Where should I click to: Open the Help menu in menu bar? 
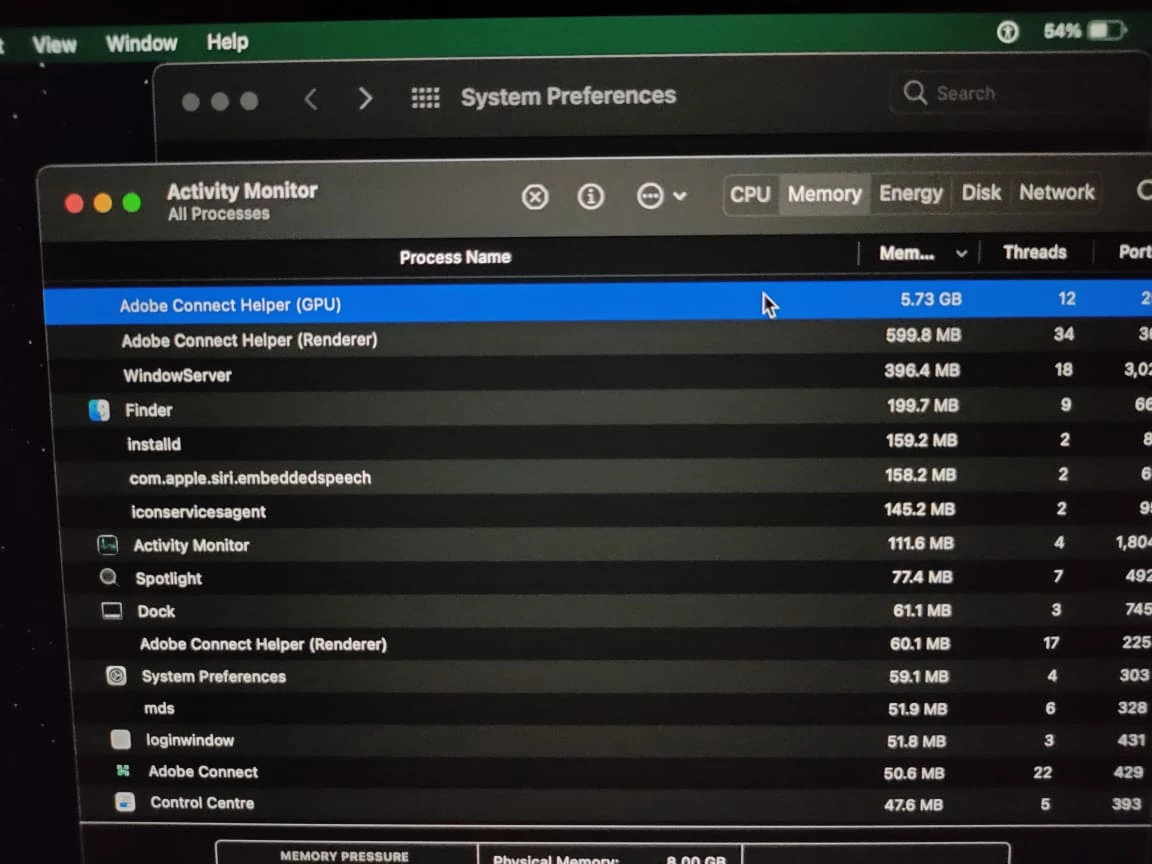click(227, 42)
